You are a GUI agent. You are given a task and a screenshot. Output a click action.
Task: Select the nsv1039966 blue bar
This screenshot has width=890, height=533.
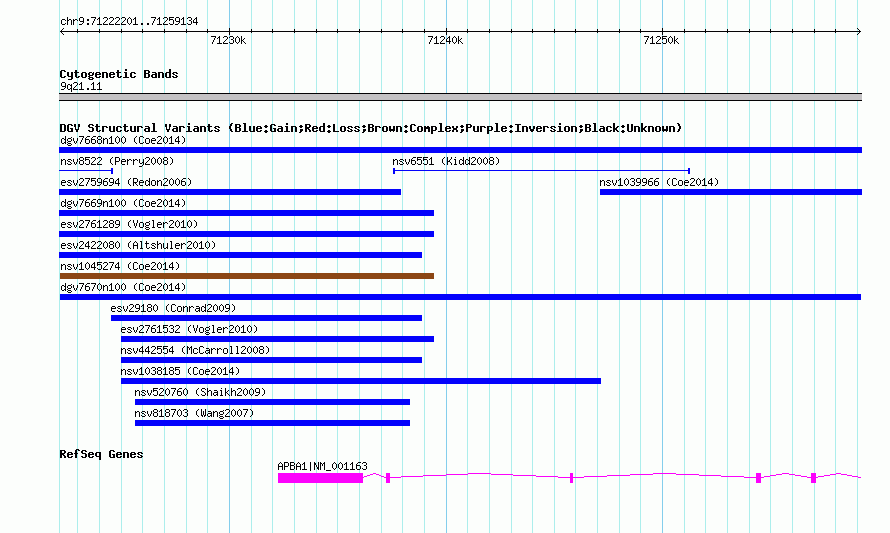point(731,192)
